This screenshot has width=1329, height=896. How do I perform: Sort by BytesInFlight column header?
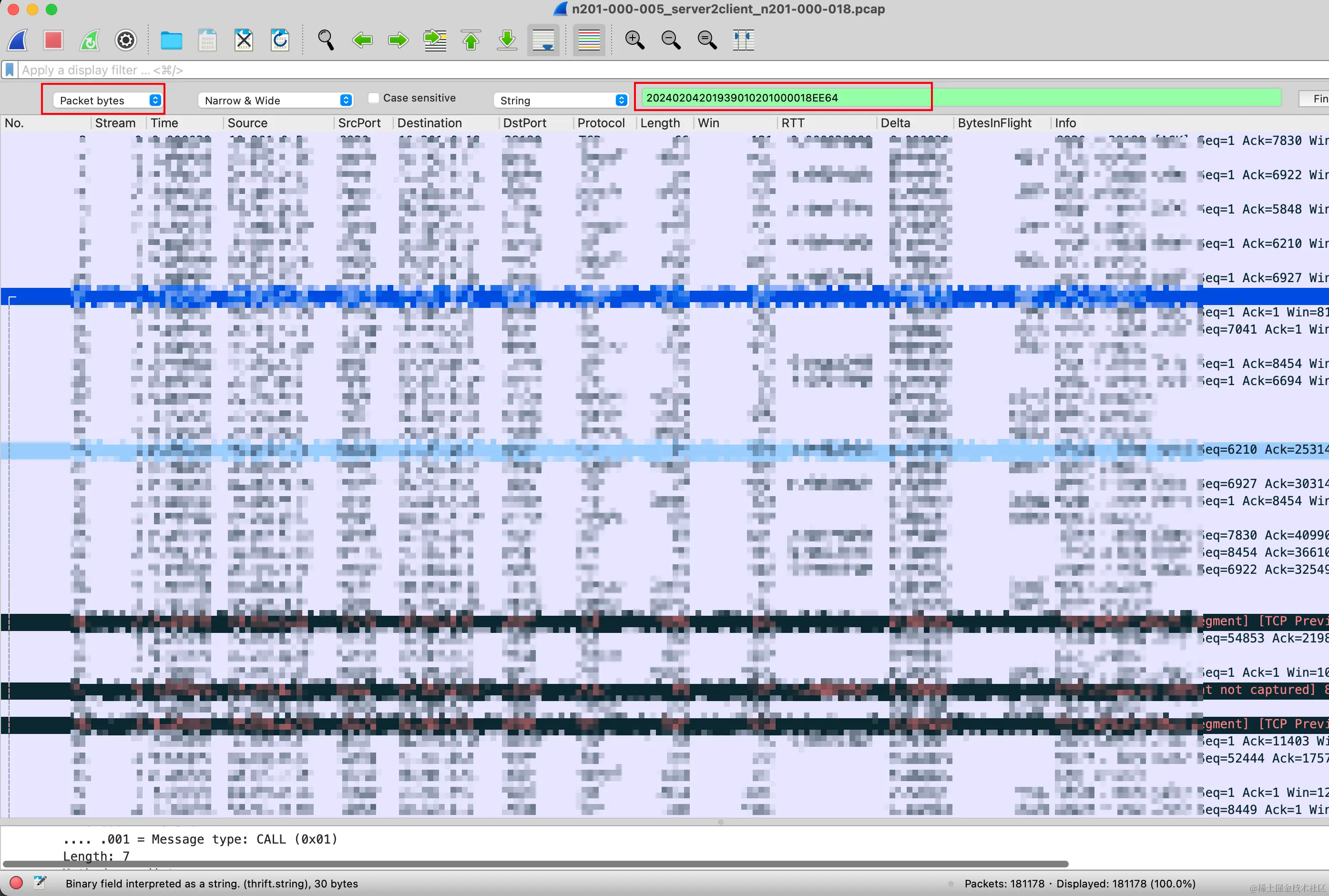click(x=1002, y=123)
